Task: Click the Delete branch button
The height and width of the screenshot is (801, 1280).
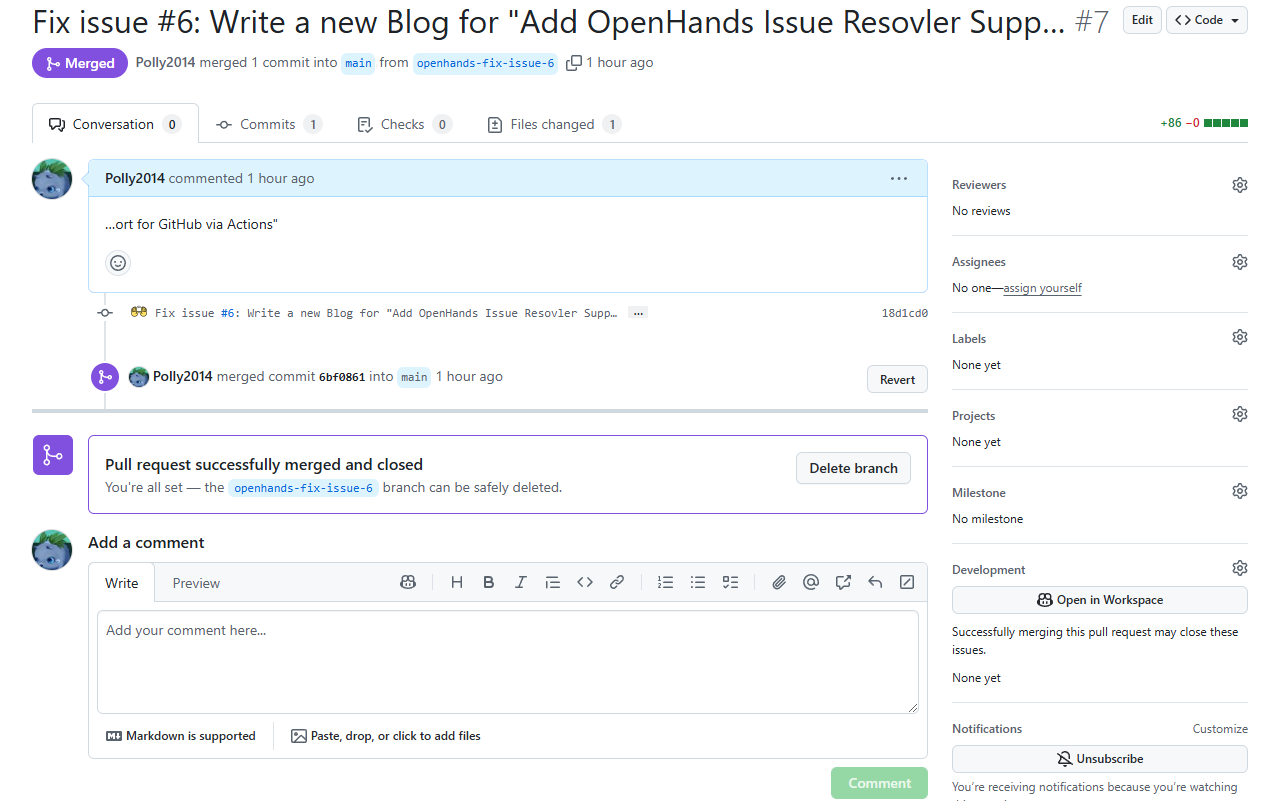Action: pyautogui.click(x=853, y=468)
